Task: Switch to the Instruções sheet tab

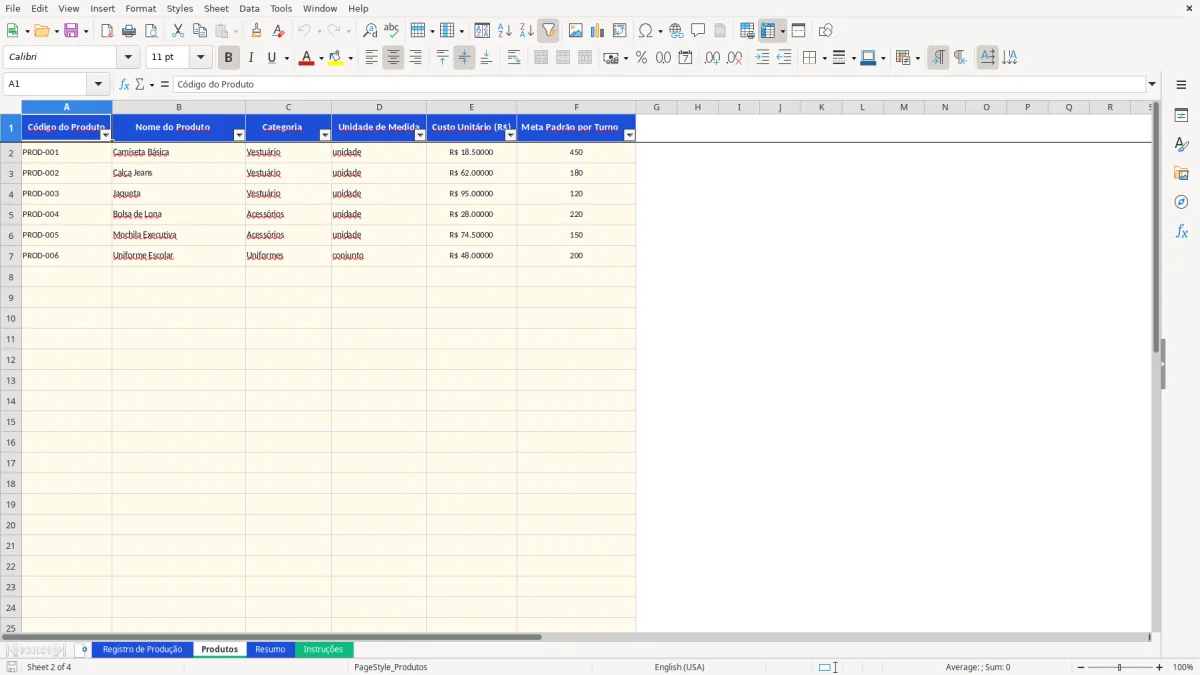Action: point(323,649)
